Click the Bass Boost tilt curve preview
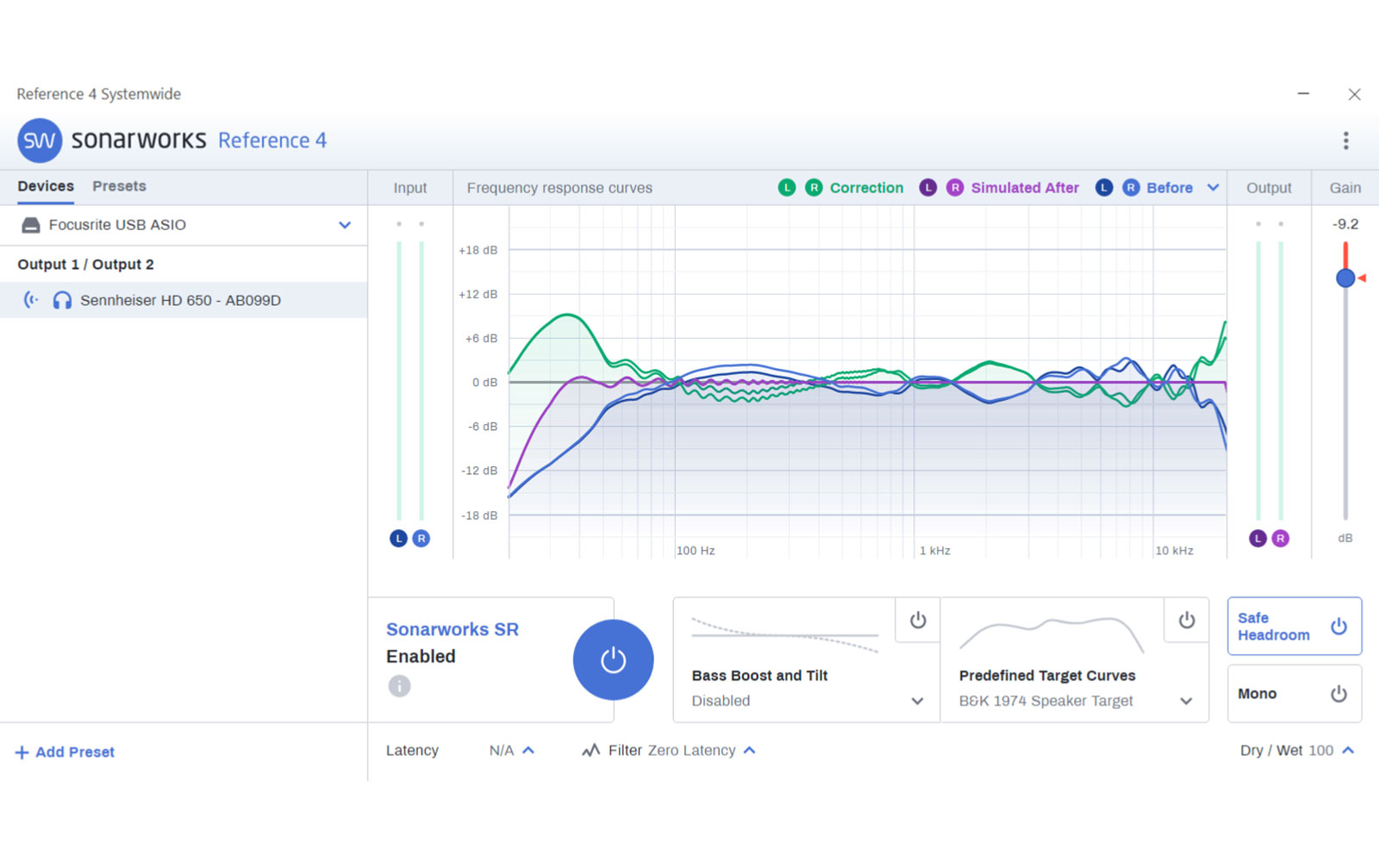 pyautogui.click(x=784, y=635)
